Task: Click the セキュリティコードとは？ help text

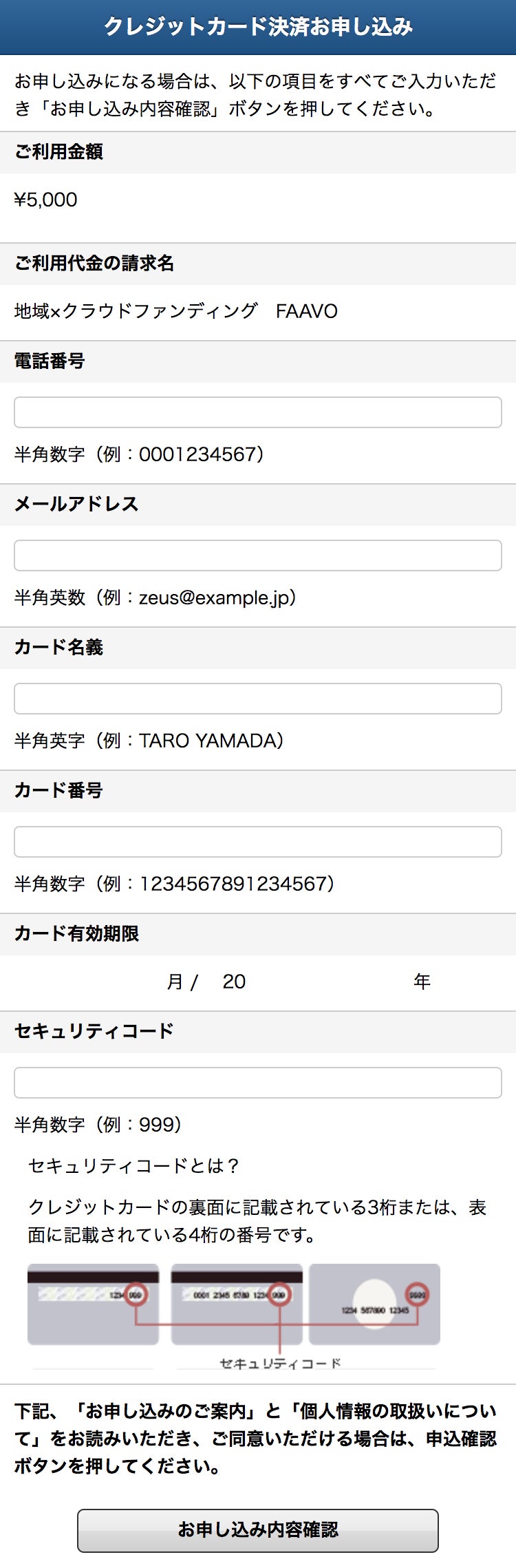Action: (x=134, y=1165)
